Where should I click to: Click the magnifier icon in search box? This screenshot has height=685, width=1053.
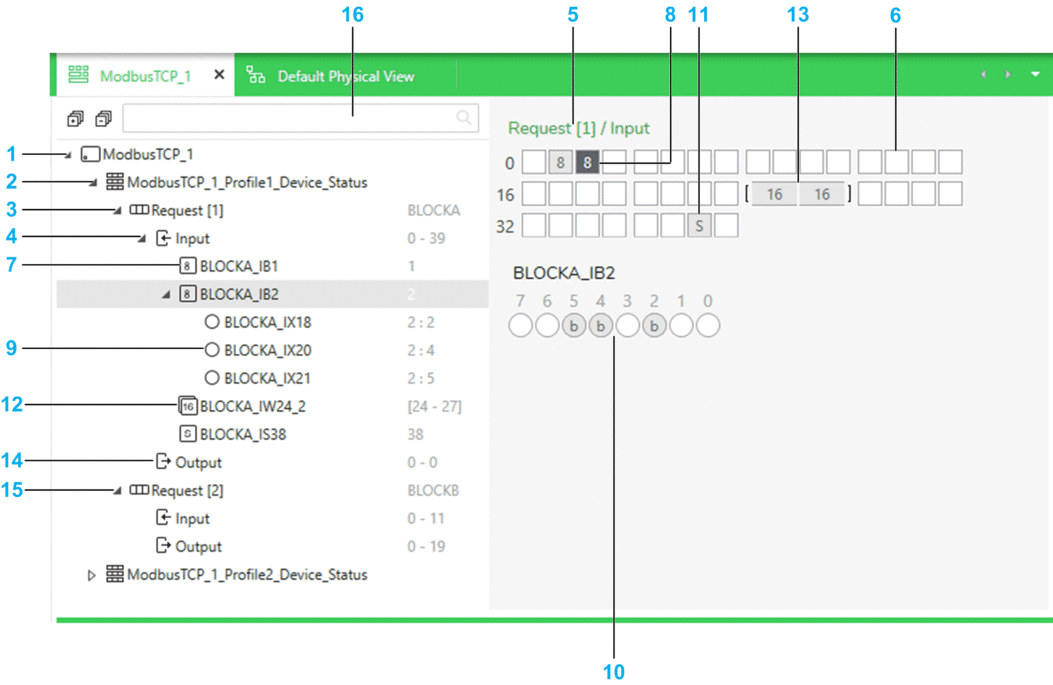tap(463, 118)
